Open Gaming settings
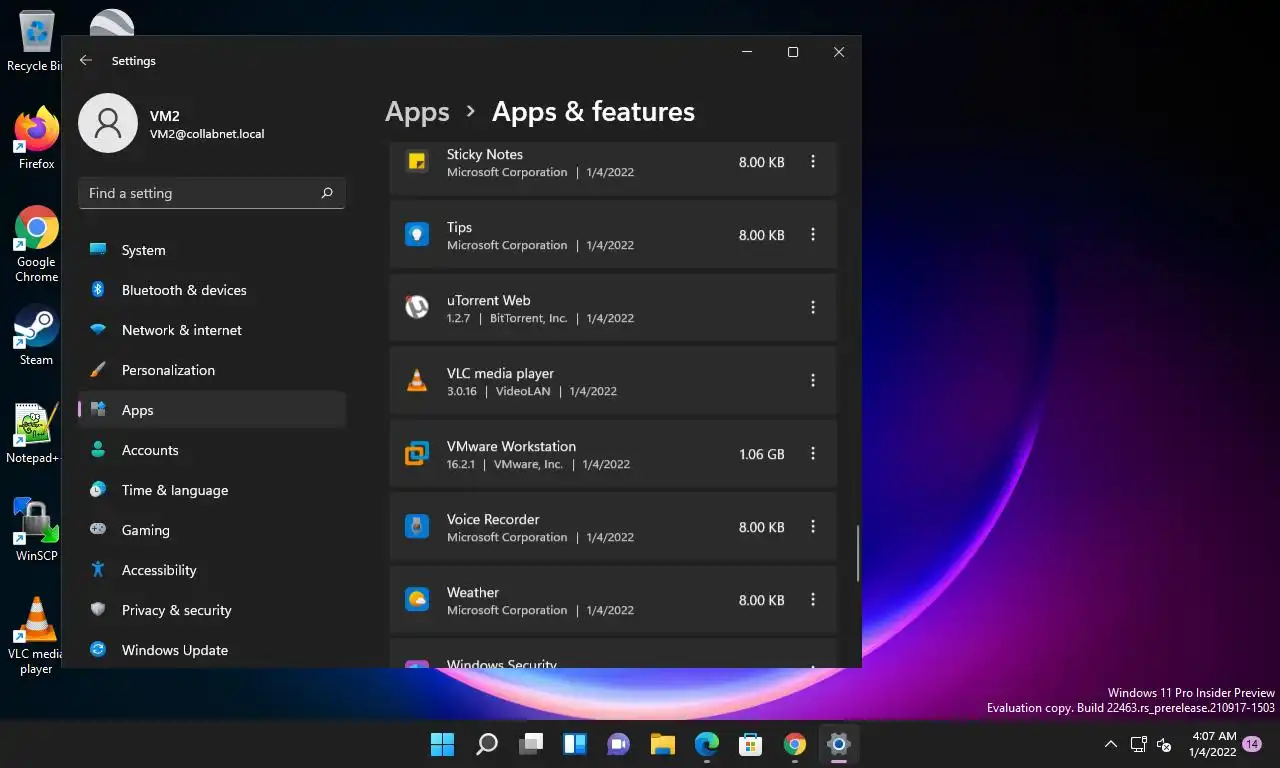The width and height of the screenshot is (1280, 768). (x=212, y=530)
